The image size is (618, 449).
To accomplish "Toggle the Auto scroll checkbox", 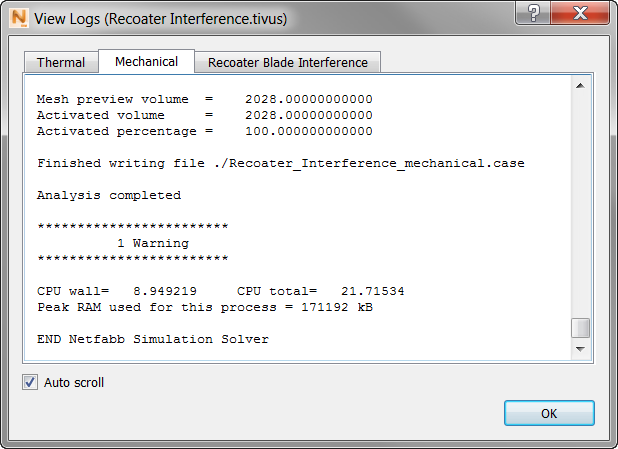I will [x=30, y=382].
